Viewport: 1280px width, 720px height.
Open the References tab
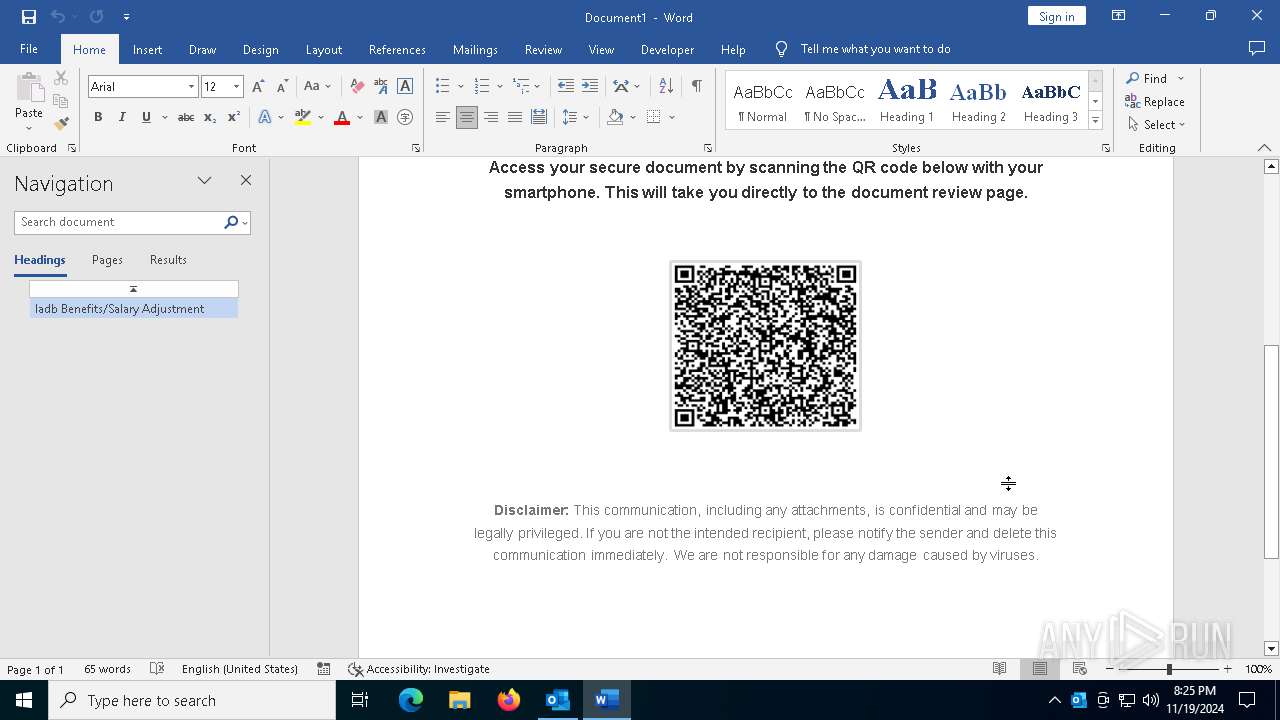[x=397, y=49]
